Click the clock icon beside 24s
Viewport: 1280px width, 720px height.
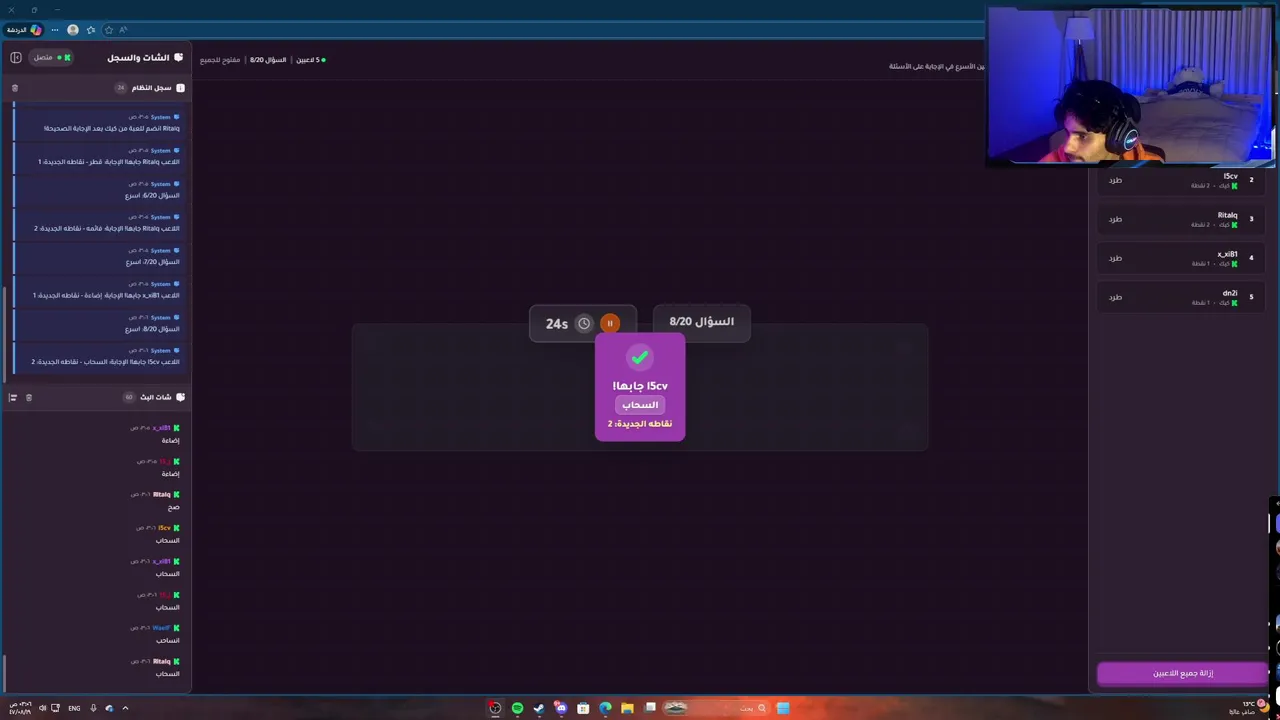click(584, 323)
